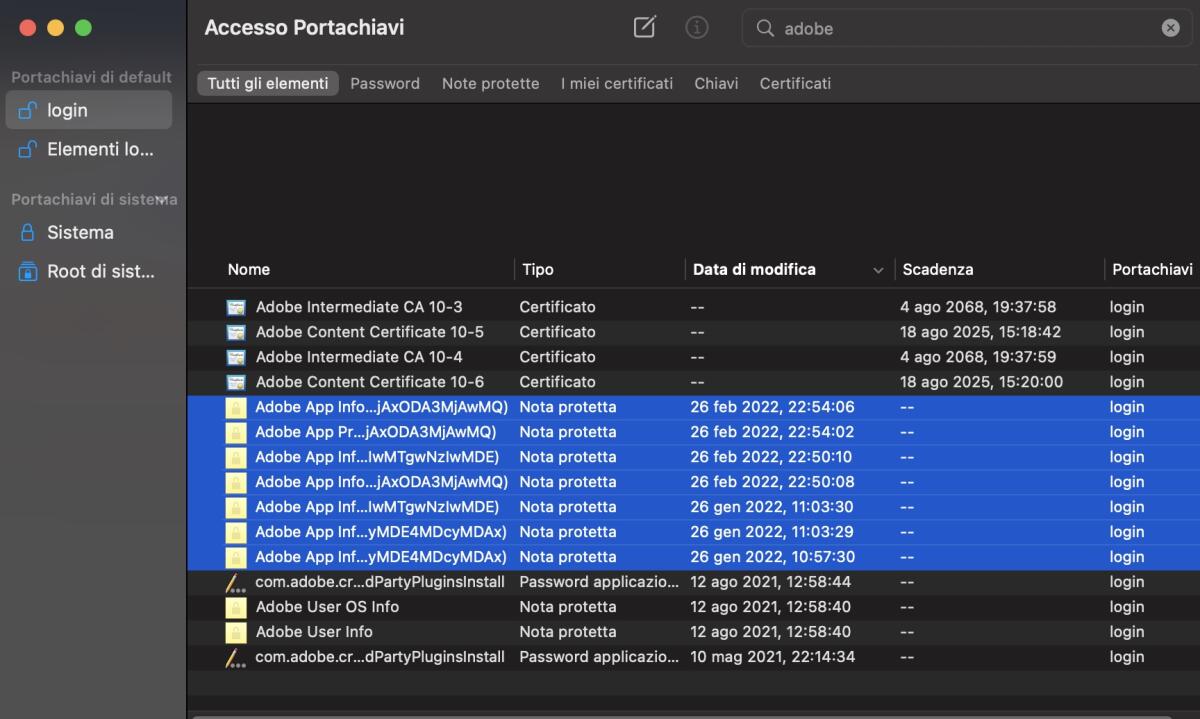This screenshot has height=719, width=1200.
Task: Click the Nome column header to sort
Action: coord(248,269)
